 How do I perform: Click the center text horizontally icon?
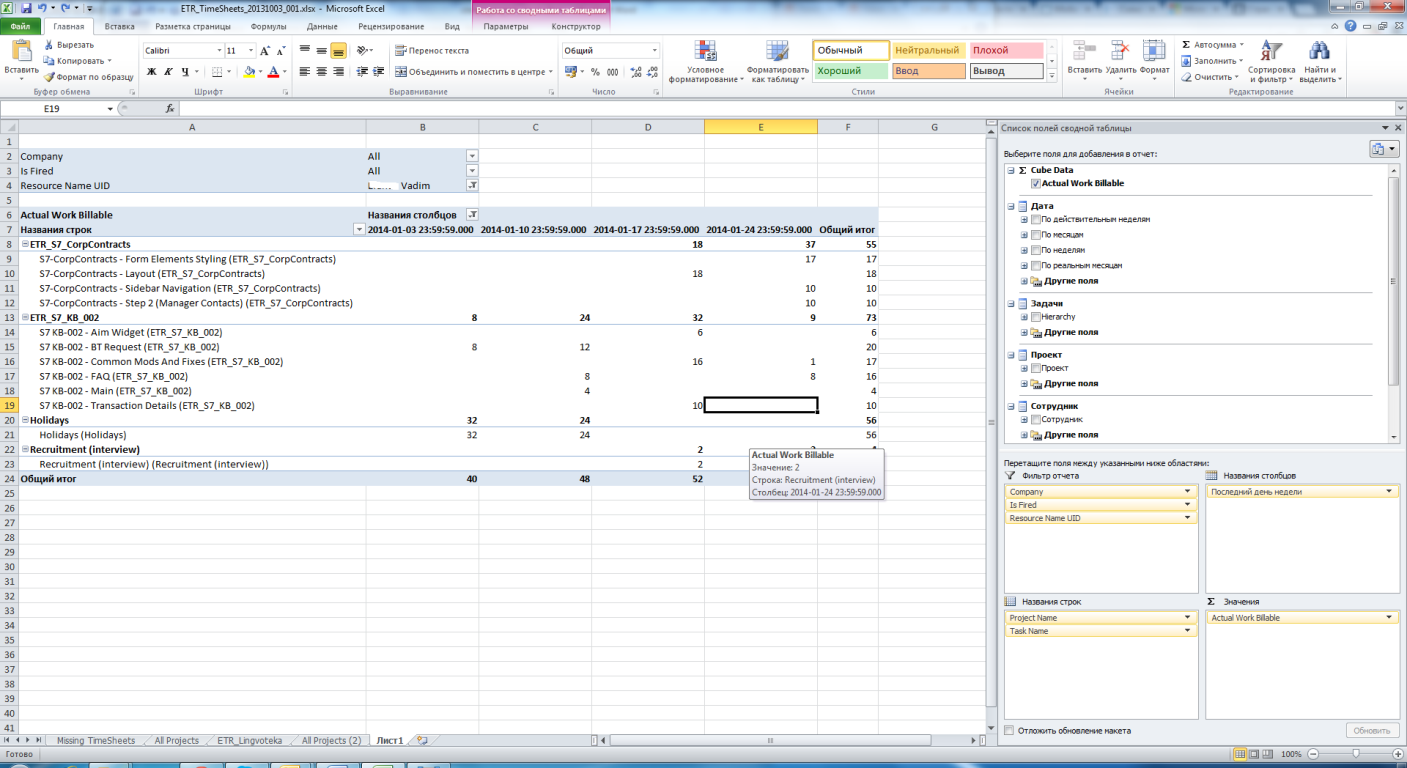[x=321, y=71]
